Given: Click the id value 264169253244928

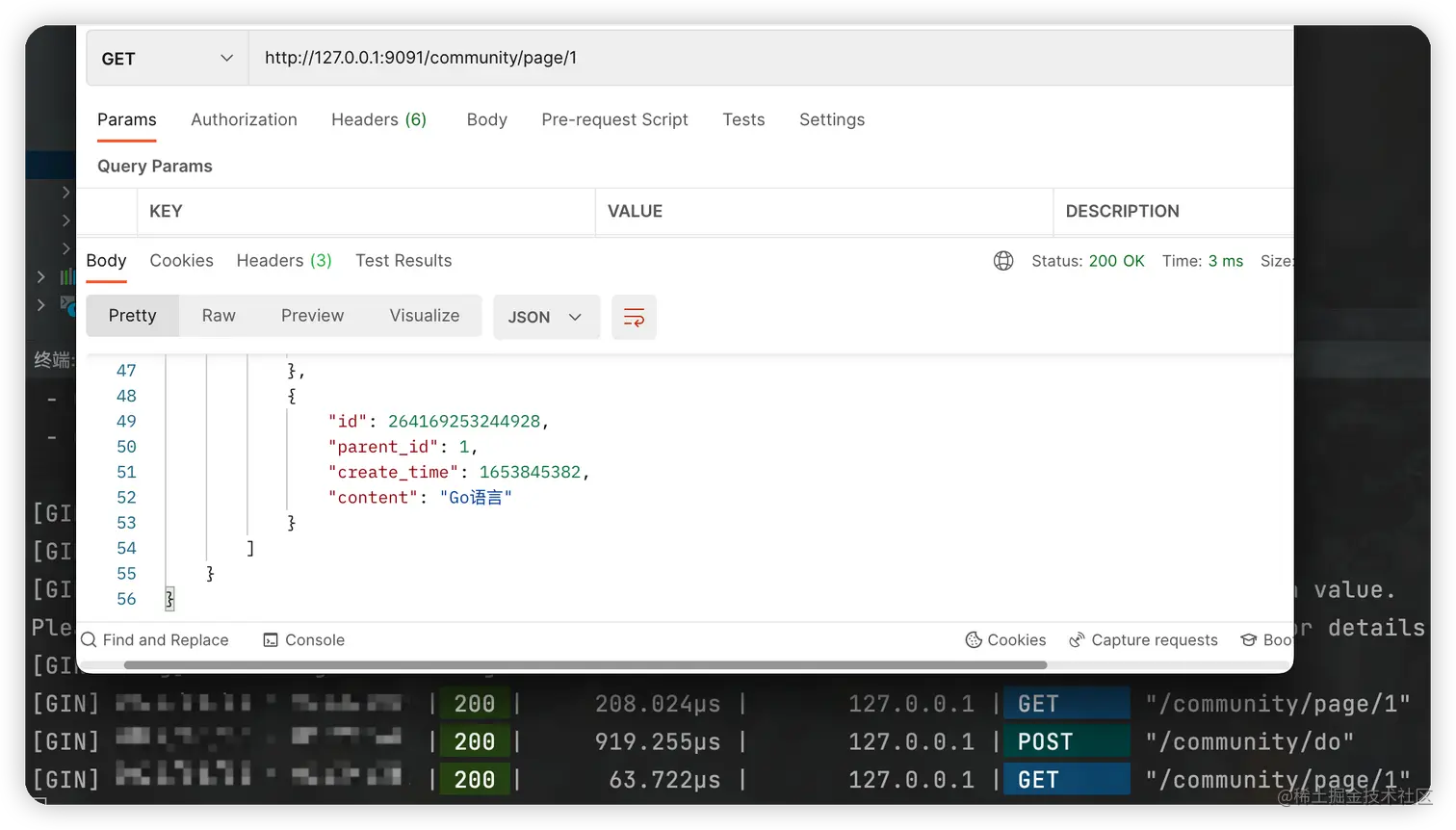Looking at the screenshot, I should coord(464,422).
